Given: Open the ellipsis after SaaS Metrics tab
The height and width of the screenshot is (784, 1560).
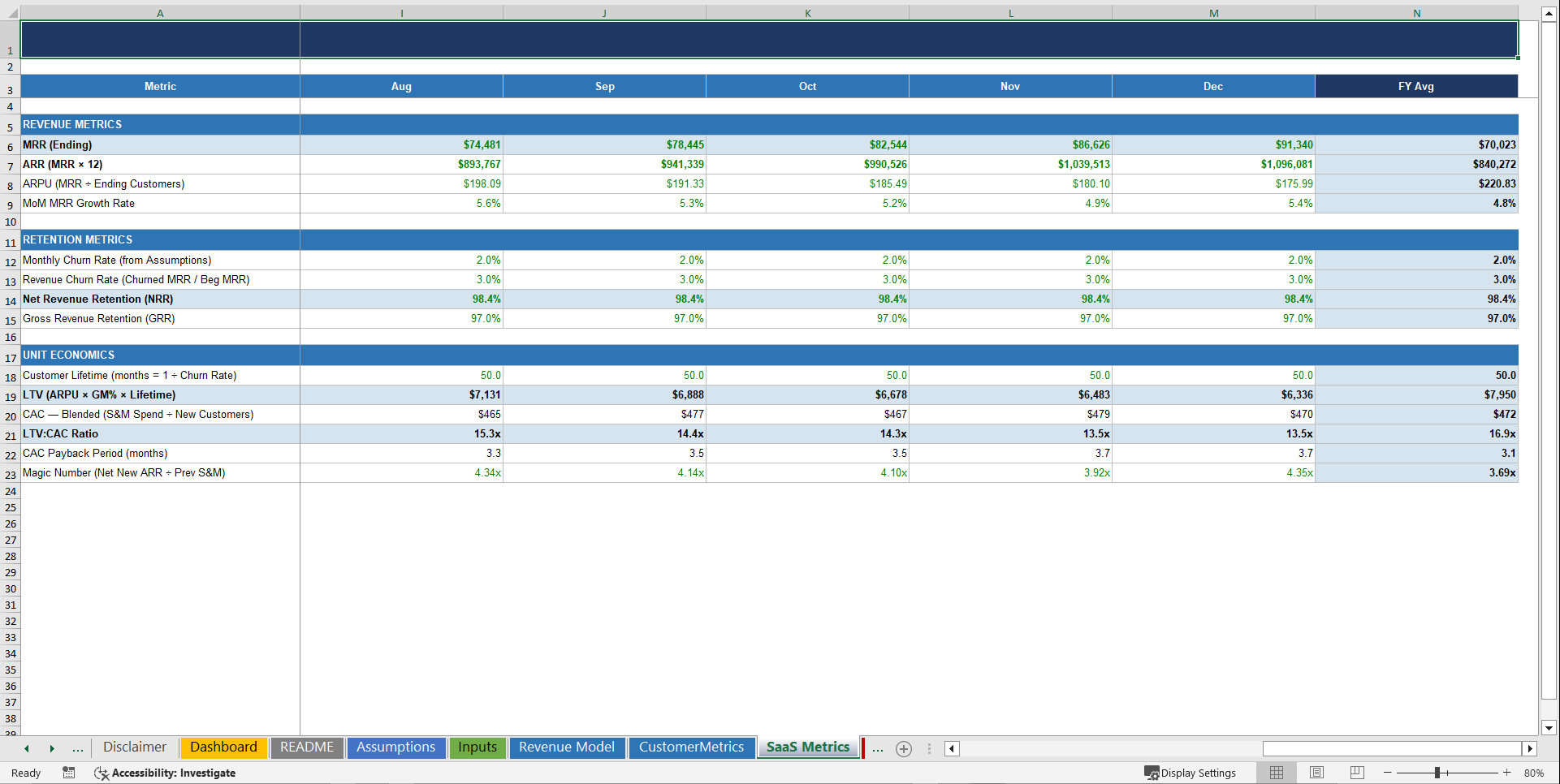Looking at the screenshot, I should 877,748.
